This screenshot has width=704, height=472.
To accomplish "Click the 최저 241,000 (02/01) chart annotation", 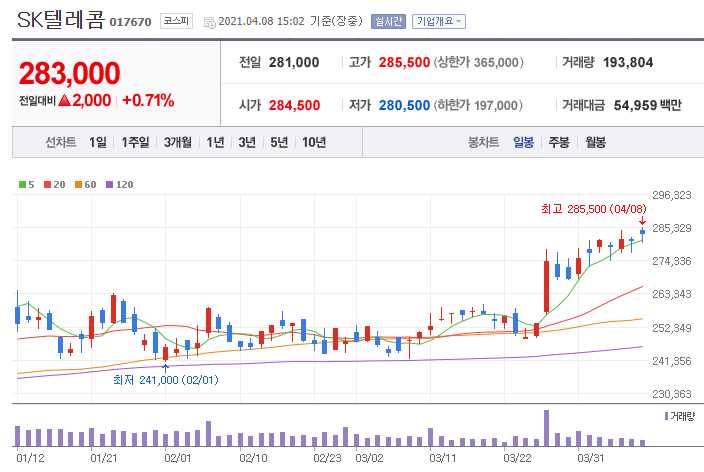I will (166, 380).
